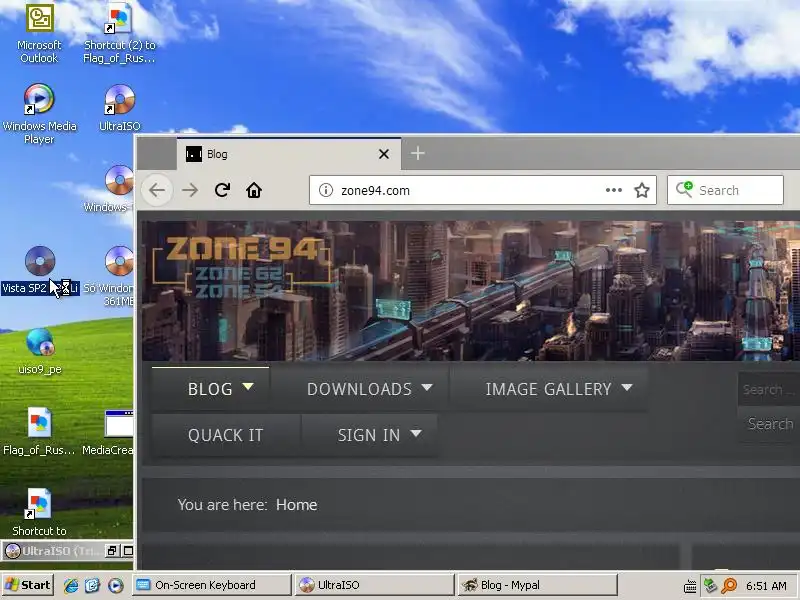Maximize the minimized UltraISO window
This screenshot has width=800, height=600.
point(128,551)
